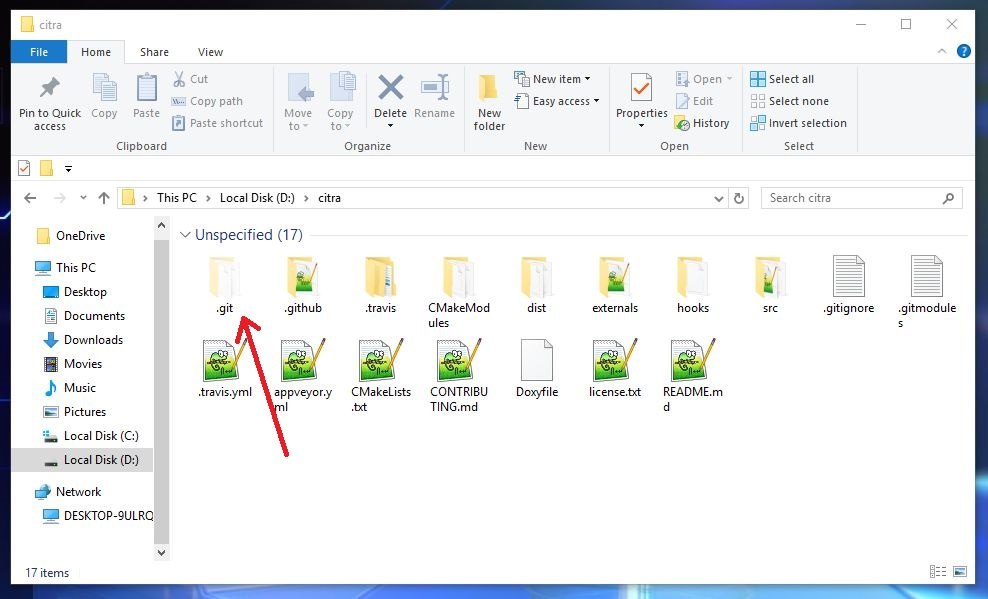The width and height of the screenshot is (988, 599).
Task: Click Invert selection
Action: (x=798, y=123)
